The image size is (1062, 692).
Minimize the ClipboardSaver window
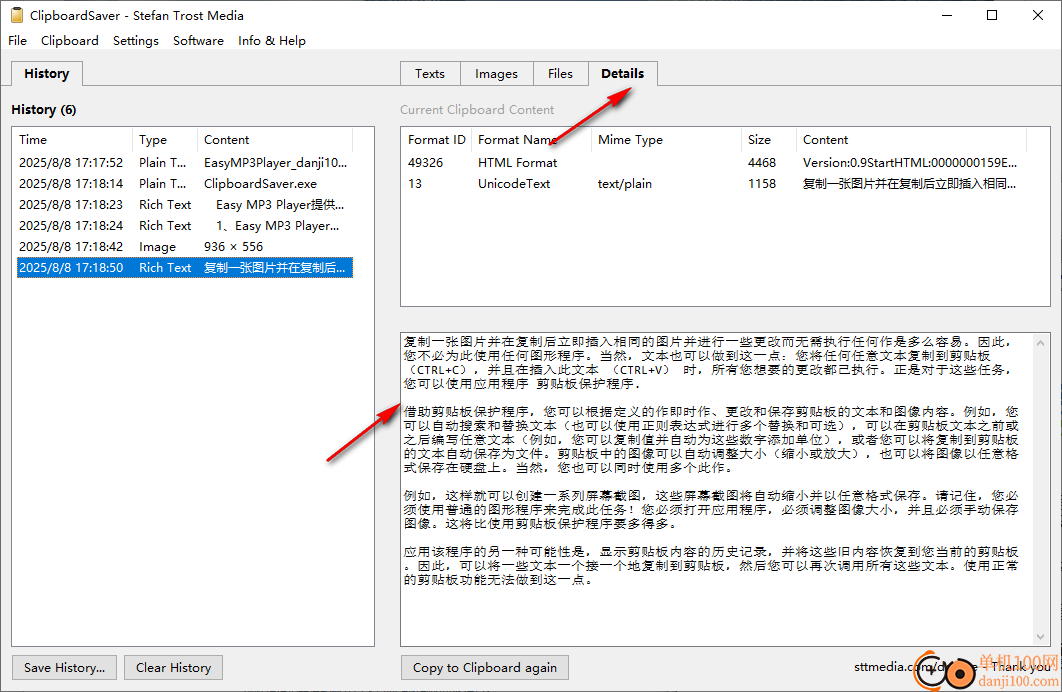(947, 15)
